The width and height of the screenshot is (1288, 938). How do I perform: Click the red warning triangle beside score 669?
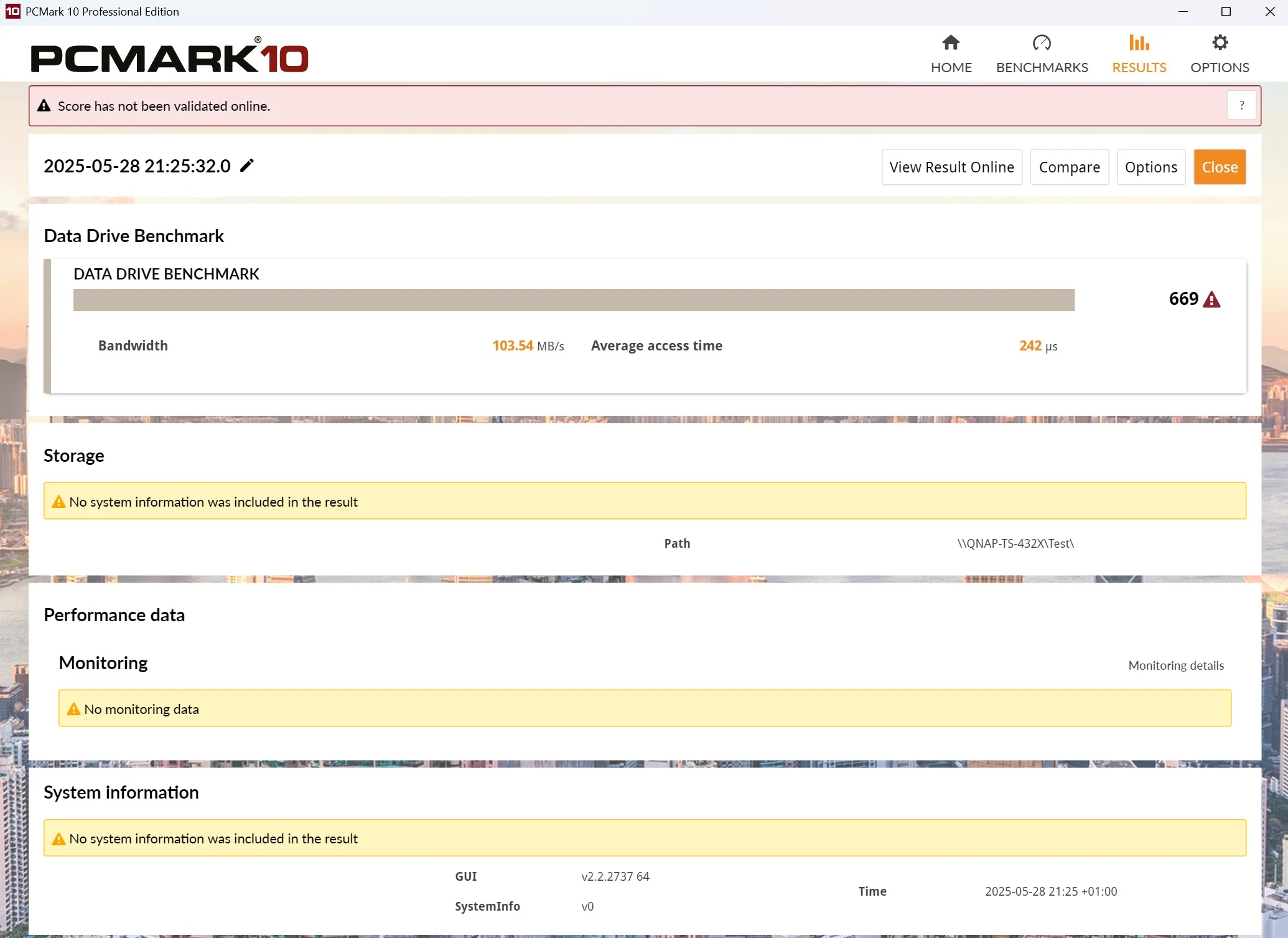click(1211, 299)
